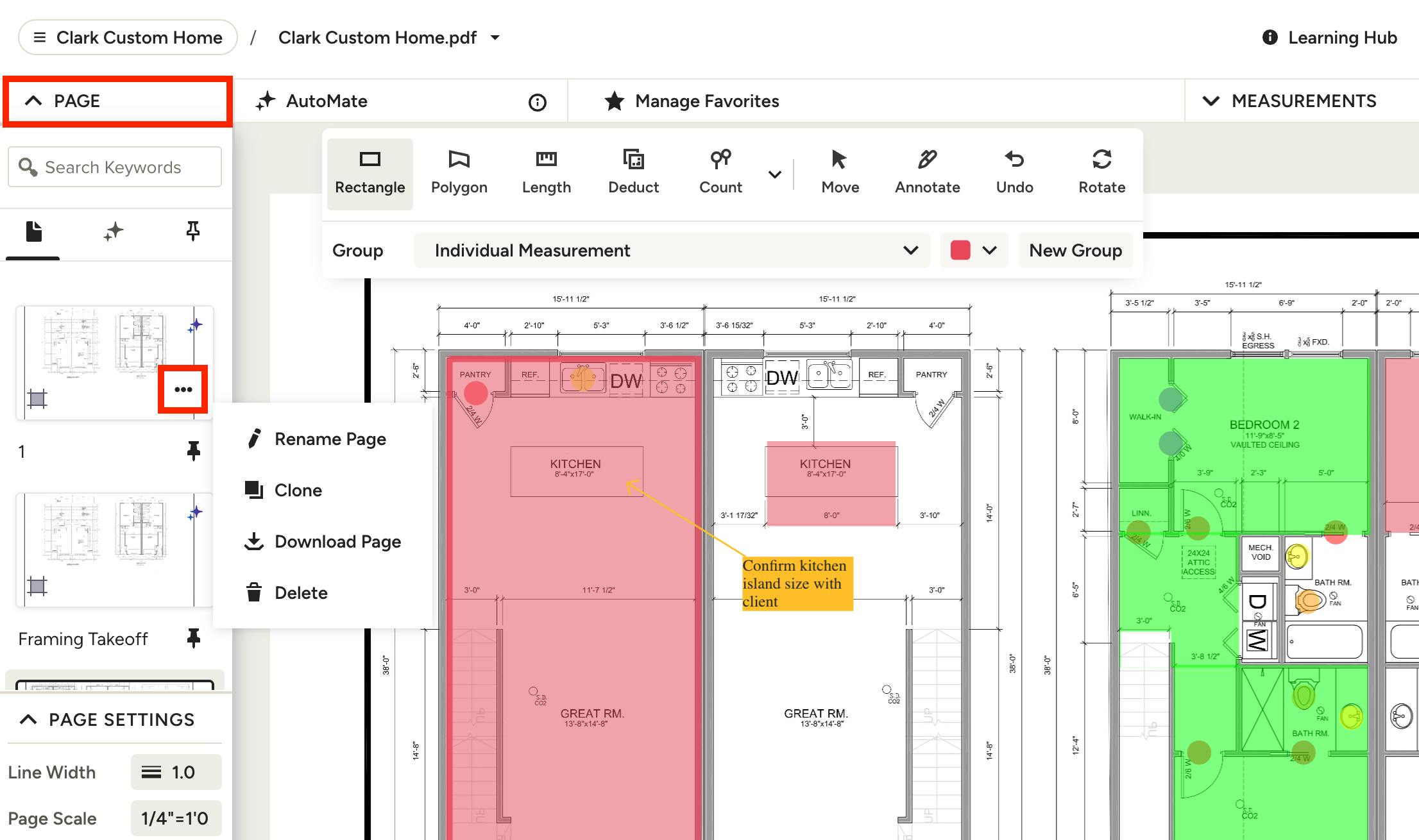Select the Polygon measurement tool
The width and height of the screenshot is (1419, 840).
point(459,172)
